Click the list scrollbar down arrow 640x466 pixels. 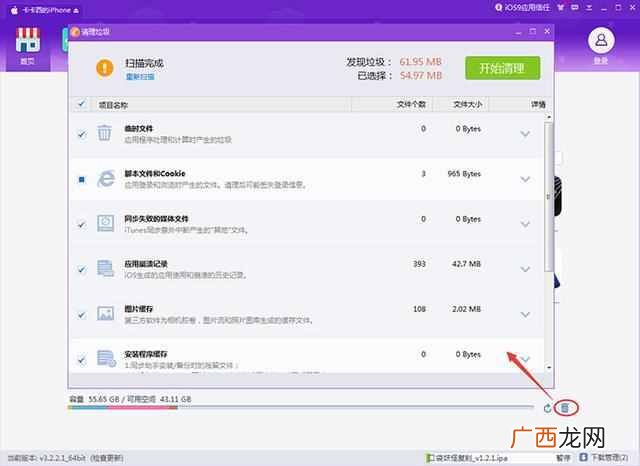(549, 368)
